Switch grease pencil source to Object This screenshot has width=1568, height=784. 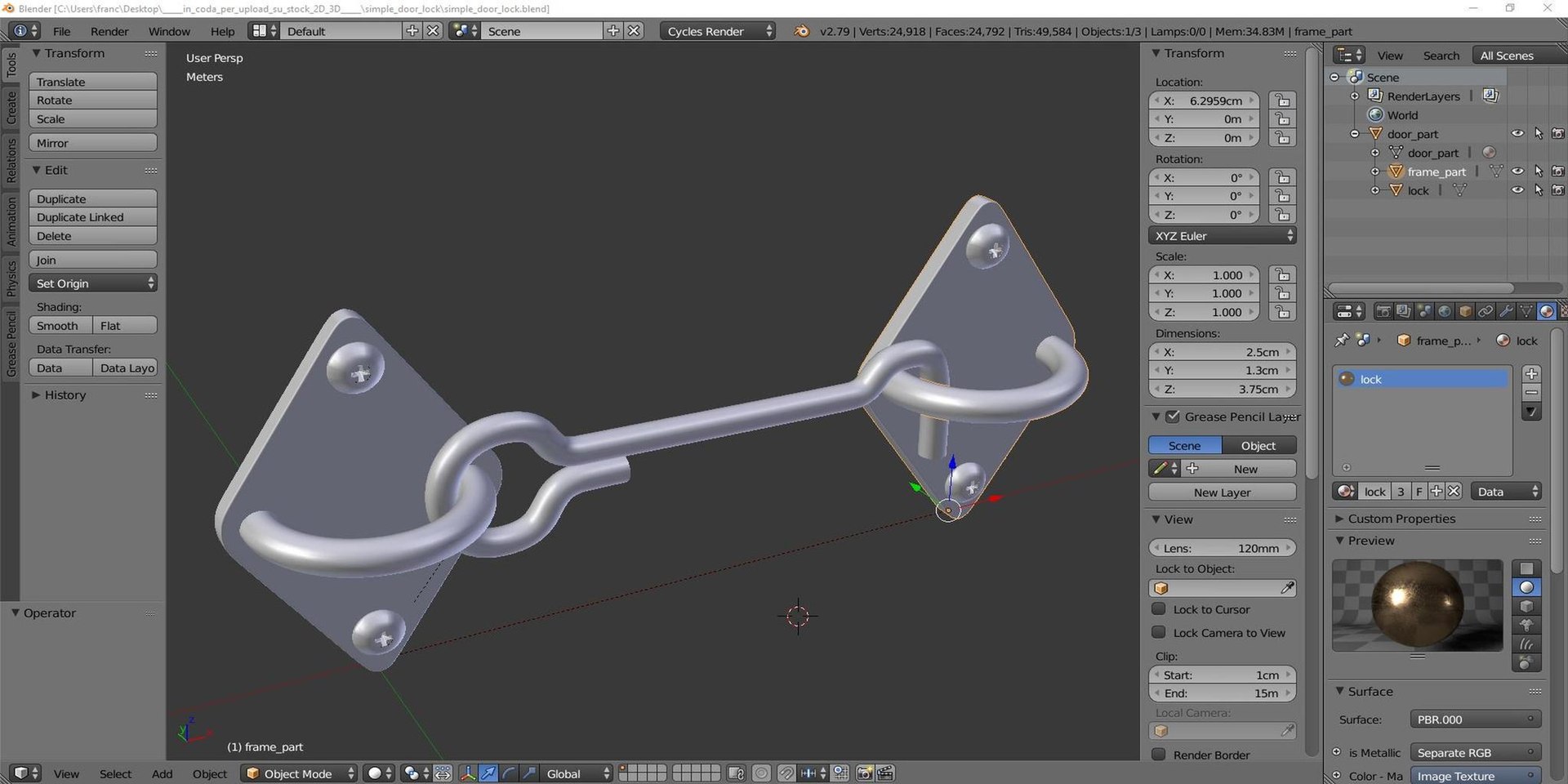[1258, 446]
